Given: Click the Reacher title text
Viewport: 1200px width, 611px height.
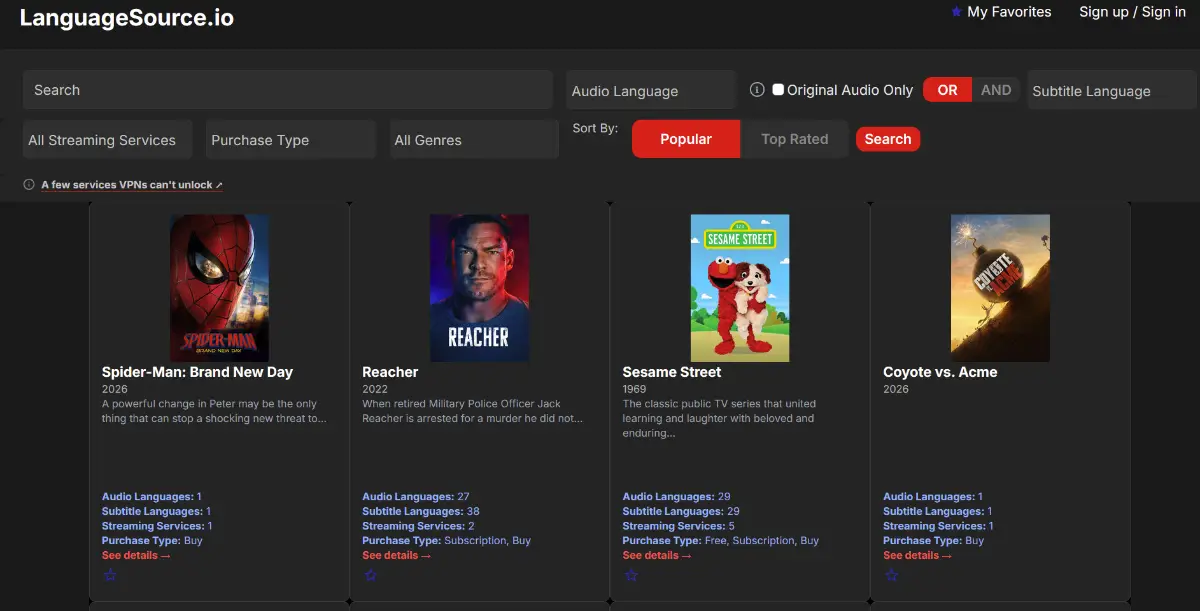Looking at the screenshot, I should click(x=390, y=372).
